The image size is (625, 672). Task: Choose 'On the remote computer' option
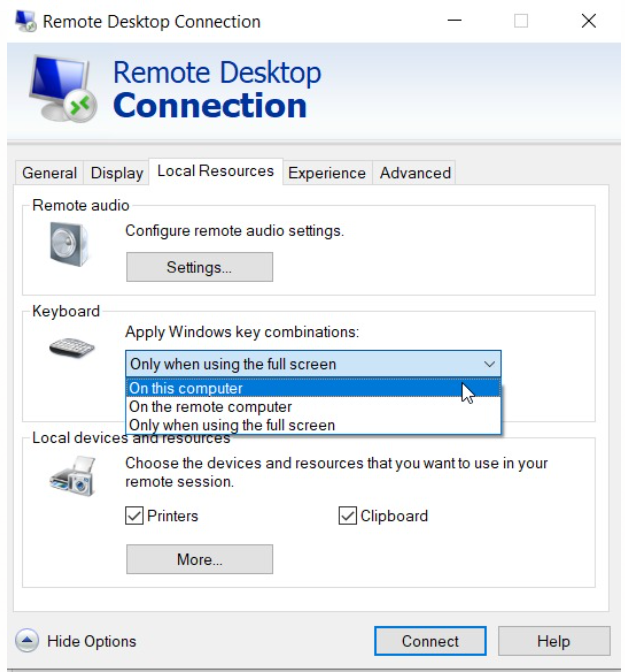[x=314, y=407]
